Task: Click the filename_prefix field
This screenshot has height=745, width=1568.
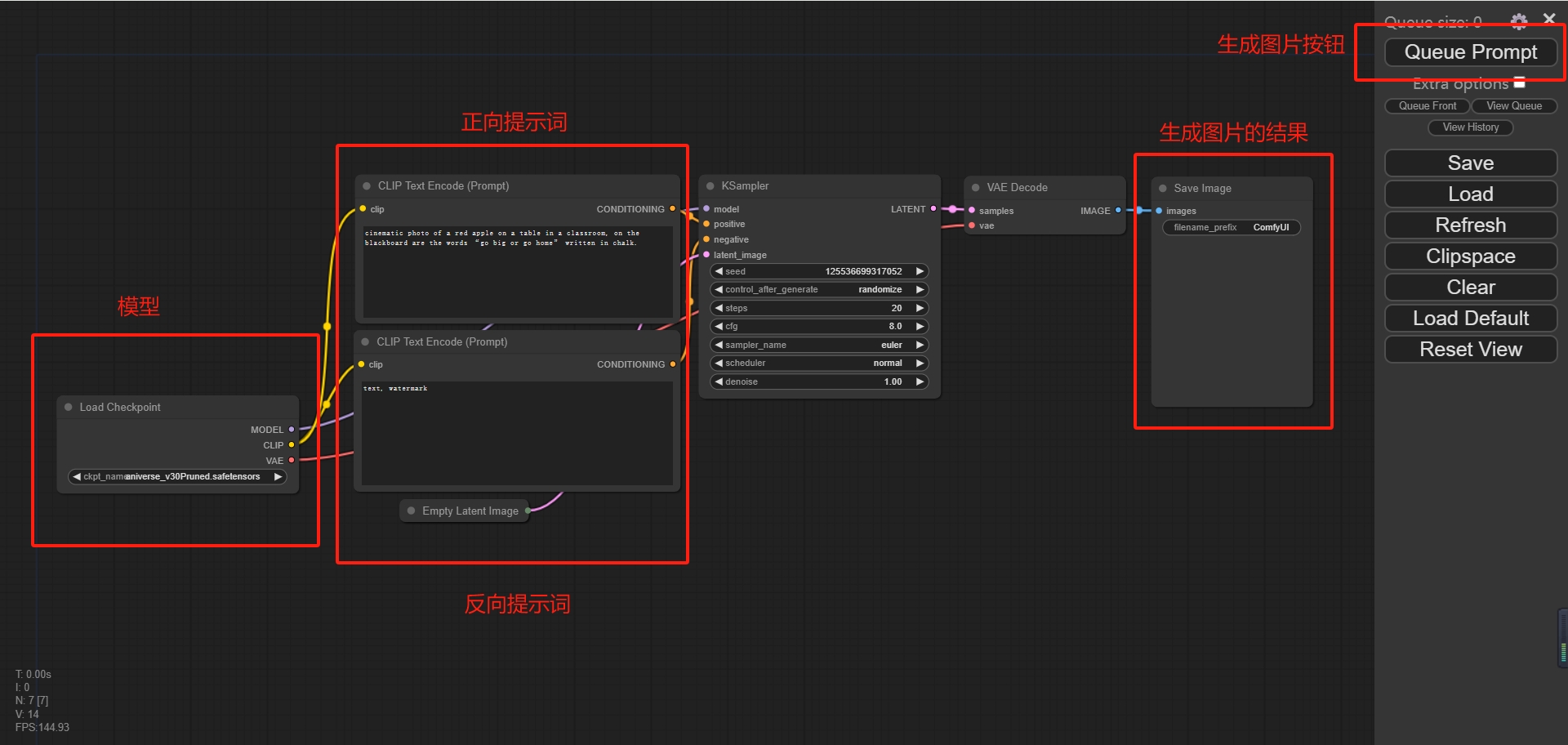Action: pos(1232,228)
